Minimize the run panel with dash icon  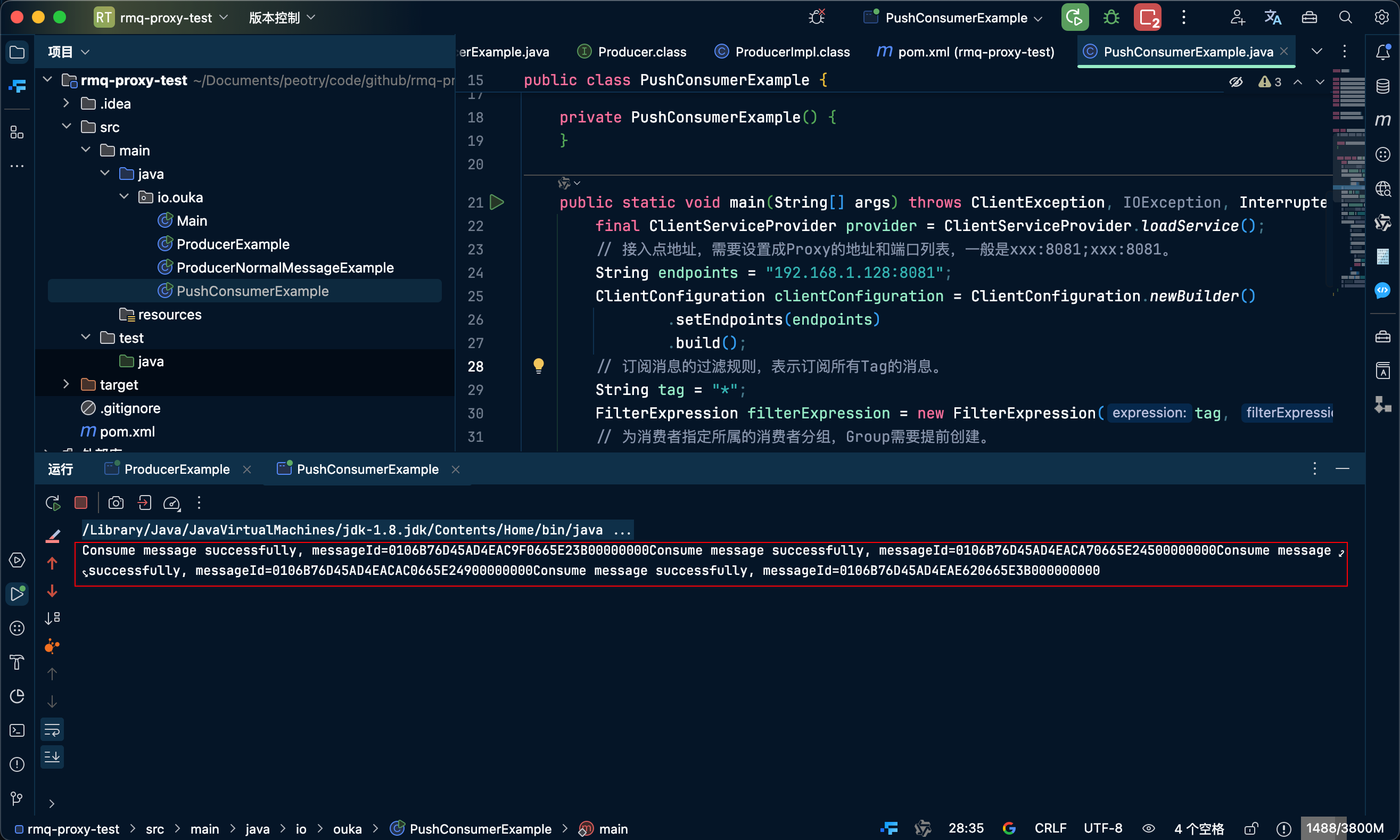(1343, 468)
